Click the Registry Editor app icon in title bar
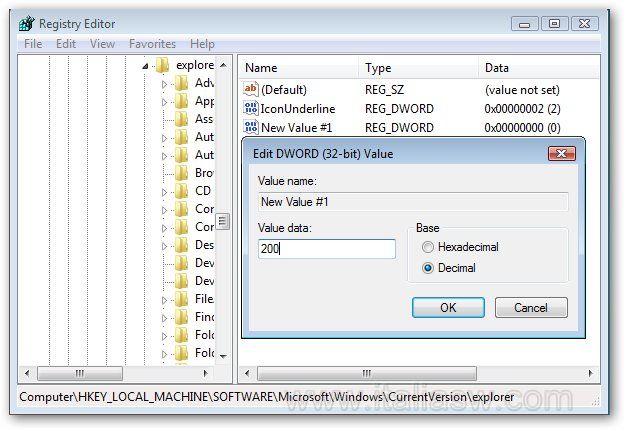This screenshot has width=624, height=429. pos(27,23)
